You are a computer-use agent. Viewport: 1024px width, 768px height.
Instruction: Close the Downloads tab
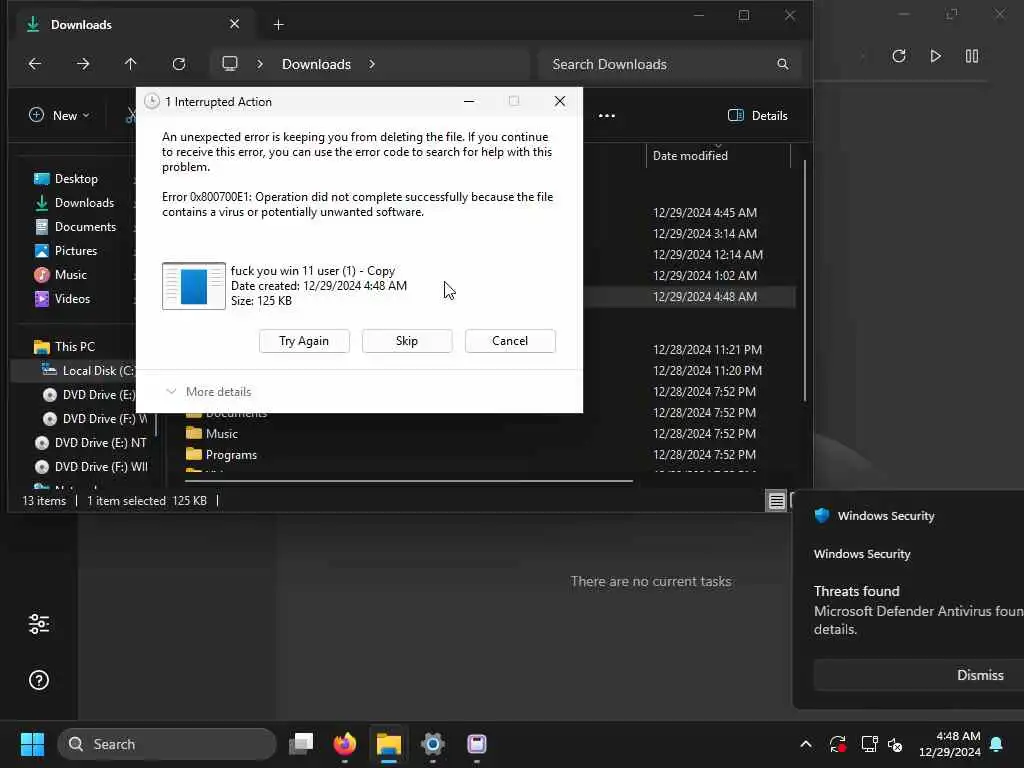point(234,24)
